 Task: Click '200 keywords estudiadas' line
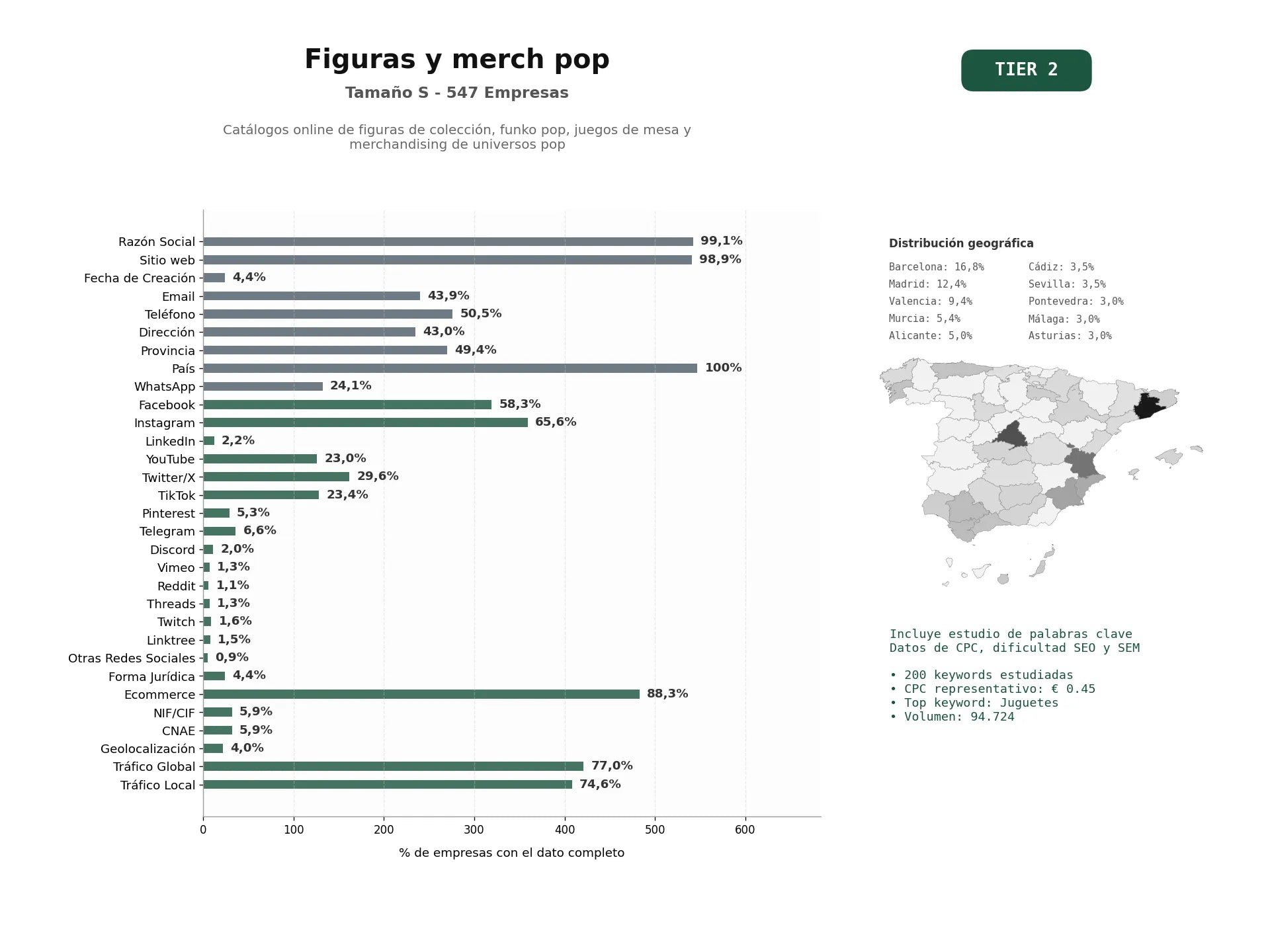pos(981,675)
